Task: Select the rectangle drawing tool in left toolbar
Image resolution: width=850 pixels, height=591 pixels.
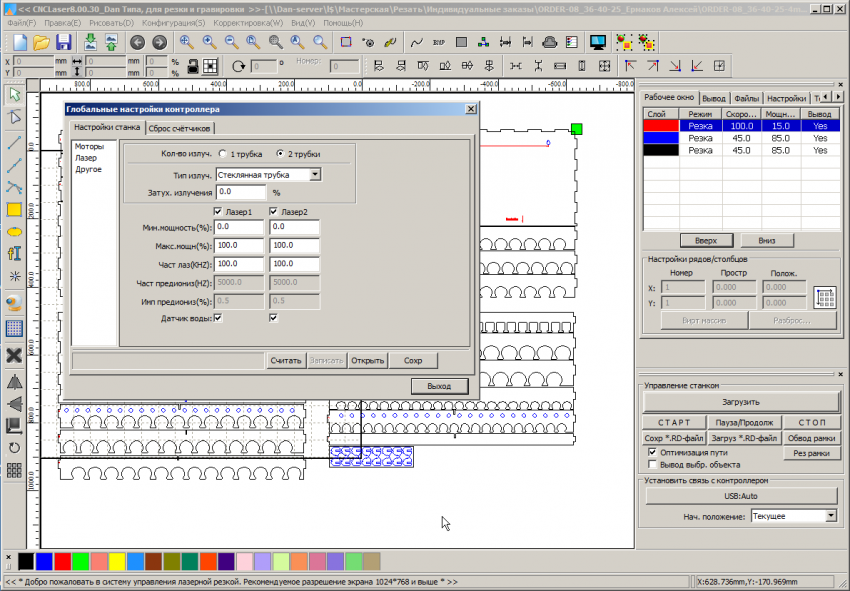Action: pyautogui.click(x=14, y=210)
